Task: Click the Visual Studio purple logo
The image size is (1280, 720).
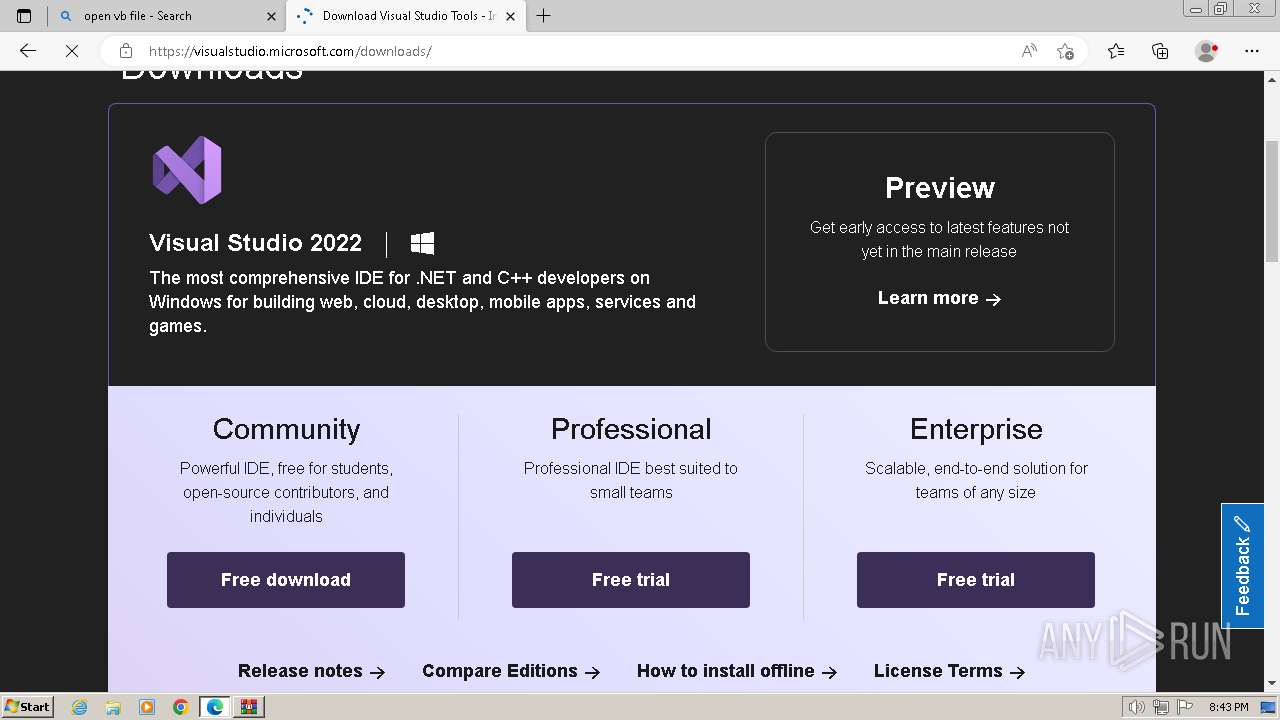Action: coord(187,170)
